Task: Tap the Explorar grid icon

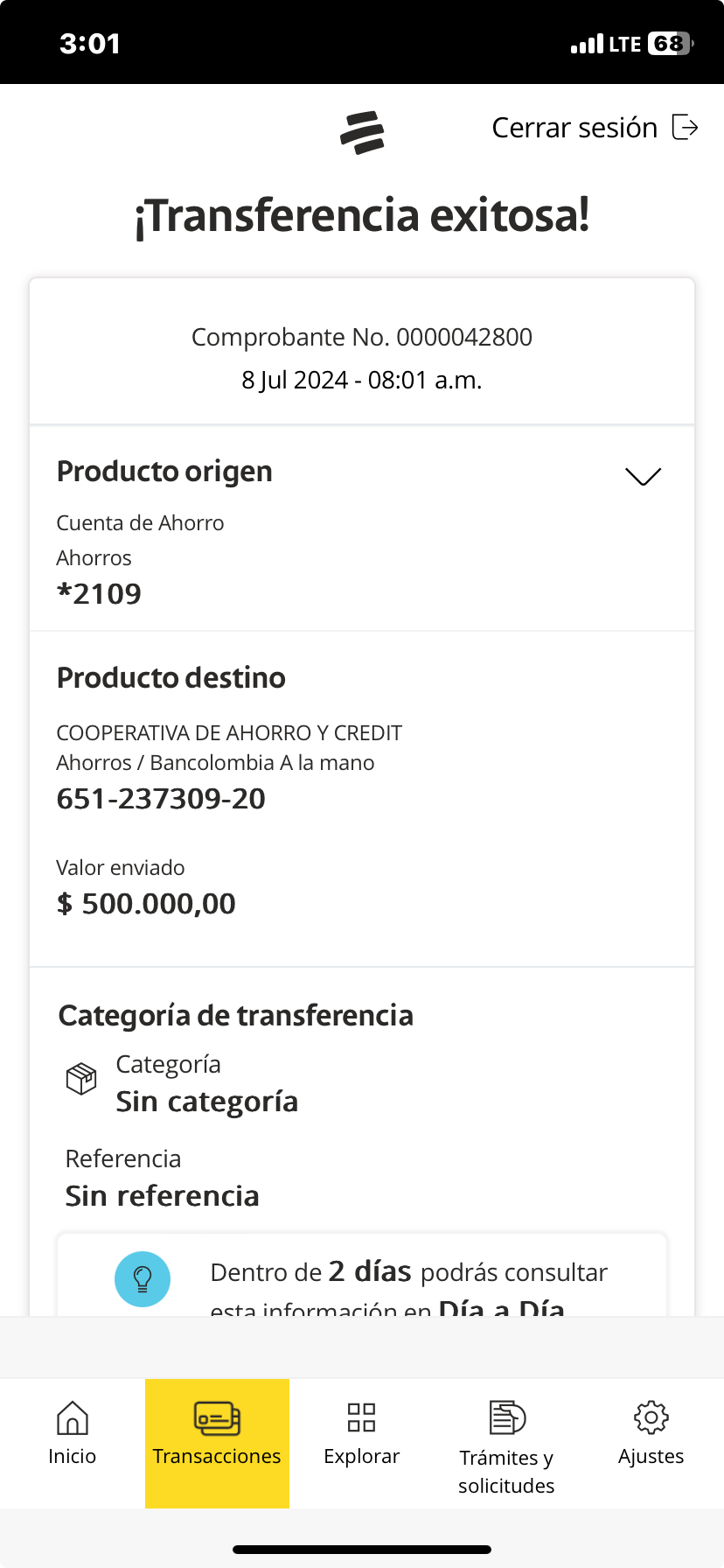Action: 361,1417
